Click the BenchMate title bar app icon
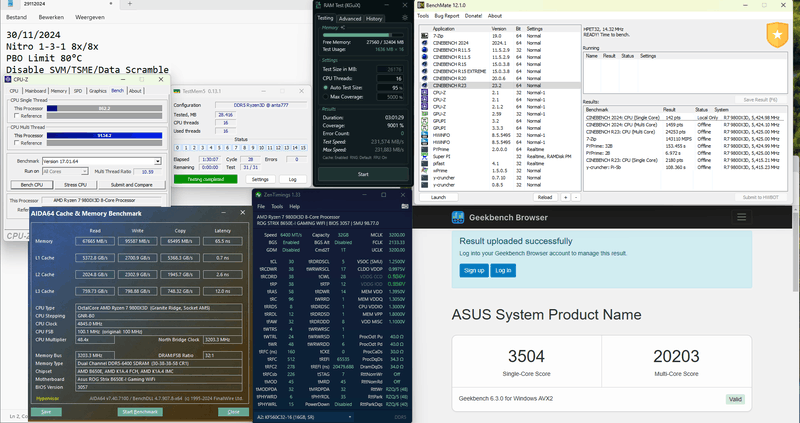800x423 pixels. click(x=421, y=5)
